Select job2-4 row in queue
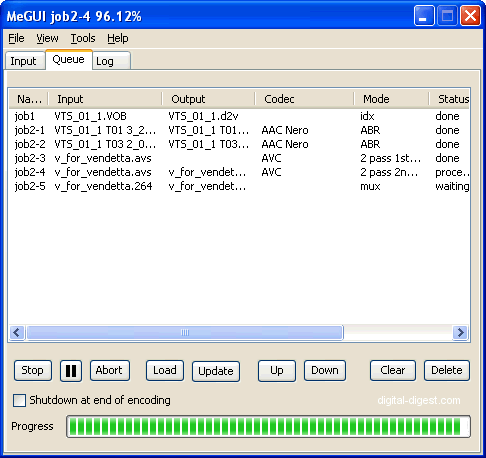 (239, 172)
